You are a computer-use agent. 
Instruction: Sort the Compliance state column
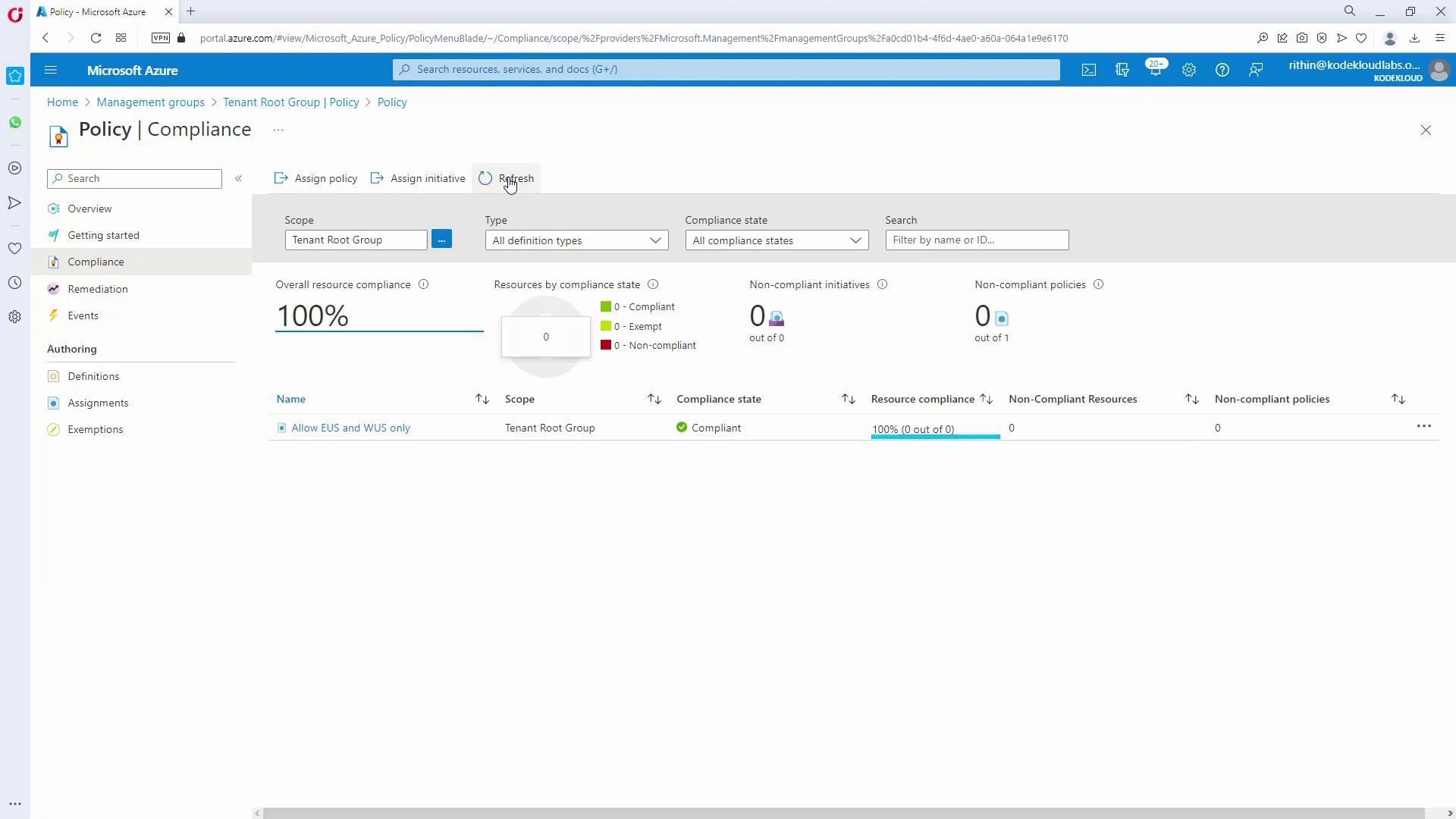click(849, 399)
